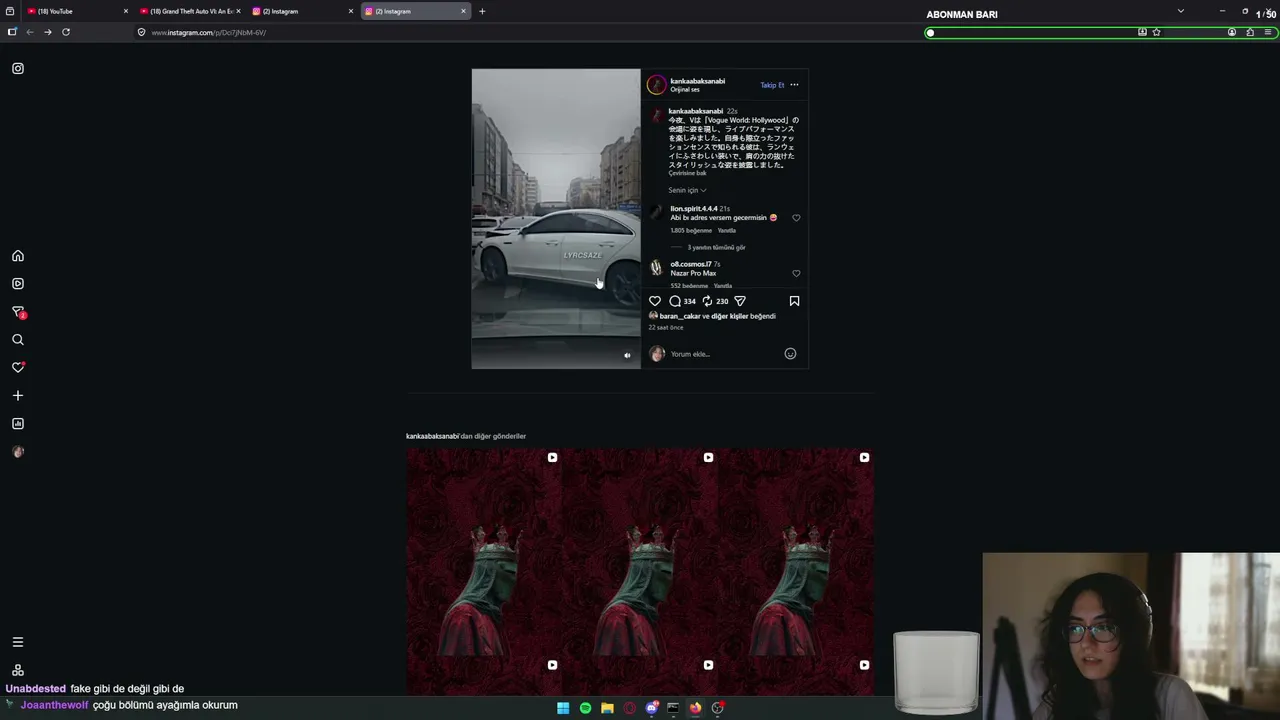Viewport: 1280px width, 720px height.
Task: Open Windows Start menu on taskbar
Action: pyautogui.click(x=563, y=708)
